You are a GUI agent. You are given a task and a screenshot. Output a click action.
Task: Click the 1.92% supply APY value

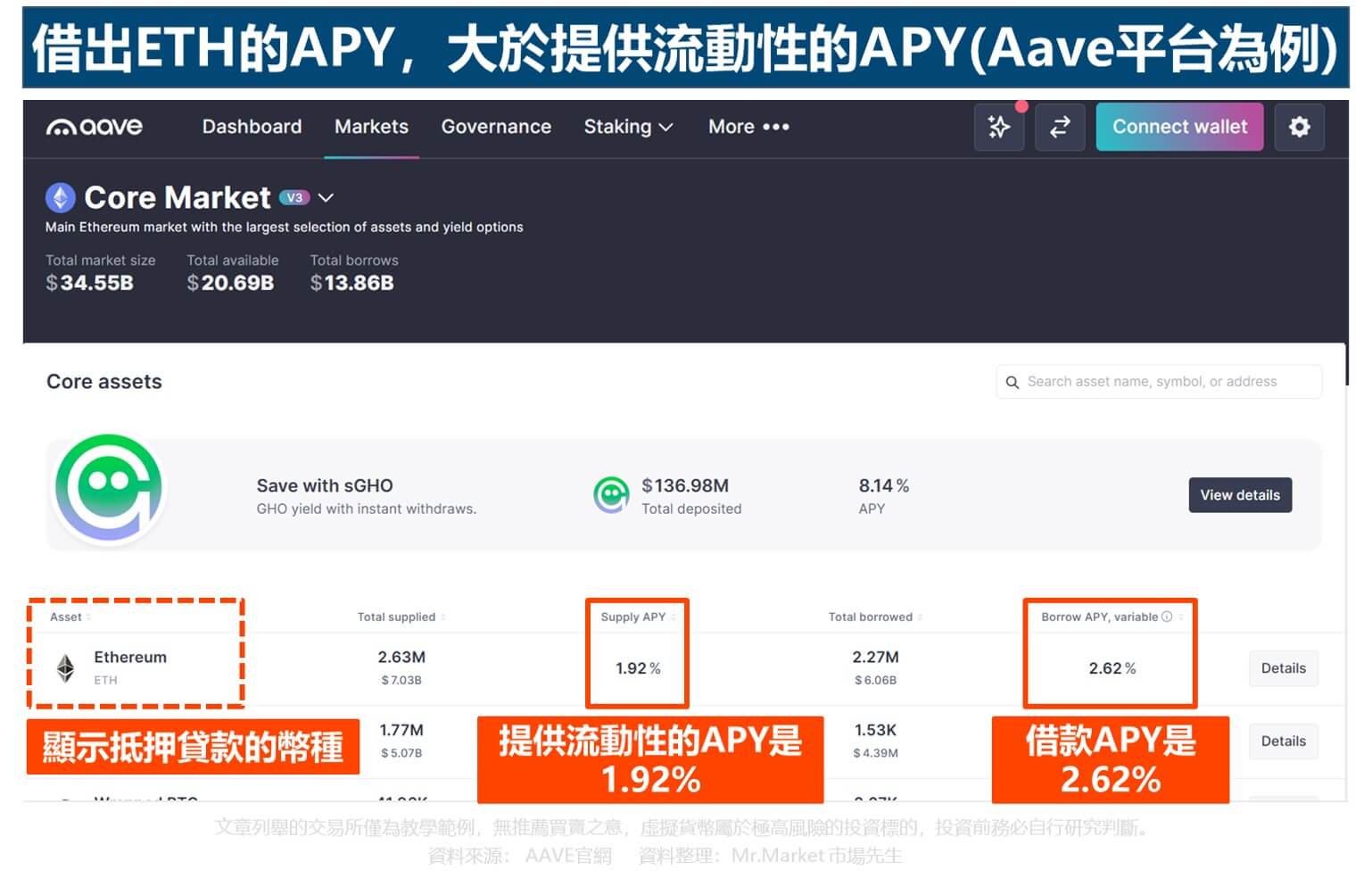pyautogui.click(x=638, y=668)
